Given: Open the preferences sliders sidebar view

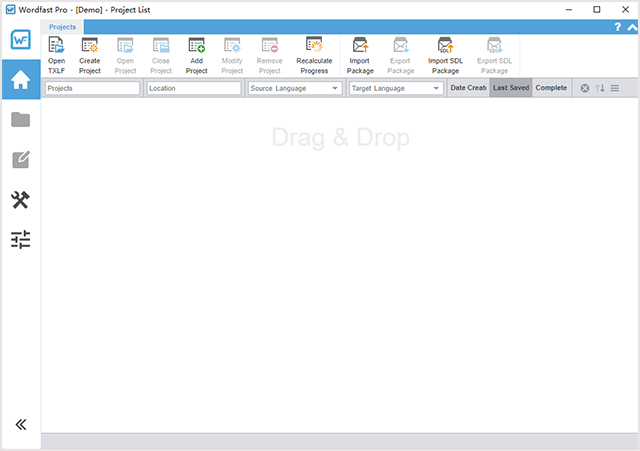Looking at the screenshot, I should tap(21, 239).
